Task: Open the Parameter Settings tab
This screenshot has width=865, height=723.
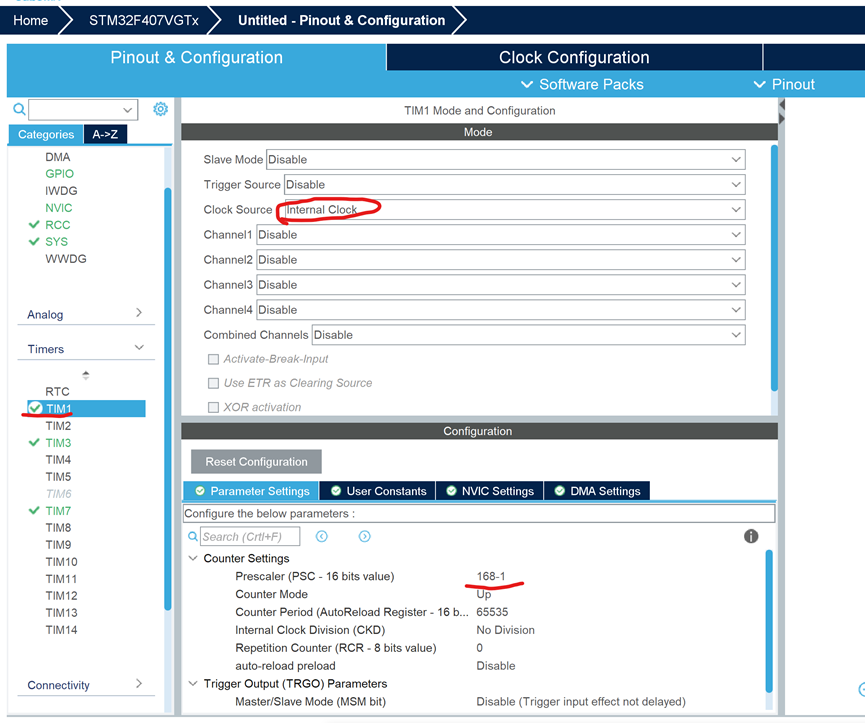Action: click(x=251, y=491)
